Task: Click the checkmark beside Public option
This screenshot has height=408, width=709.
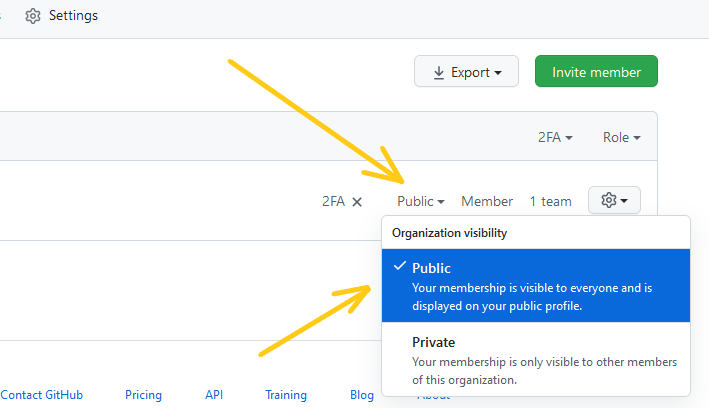Action: point(400,267)
